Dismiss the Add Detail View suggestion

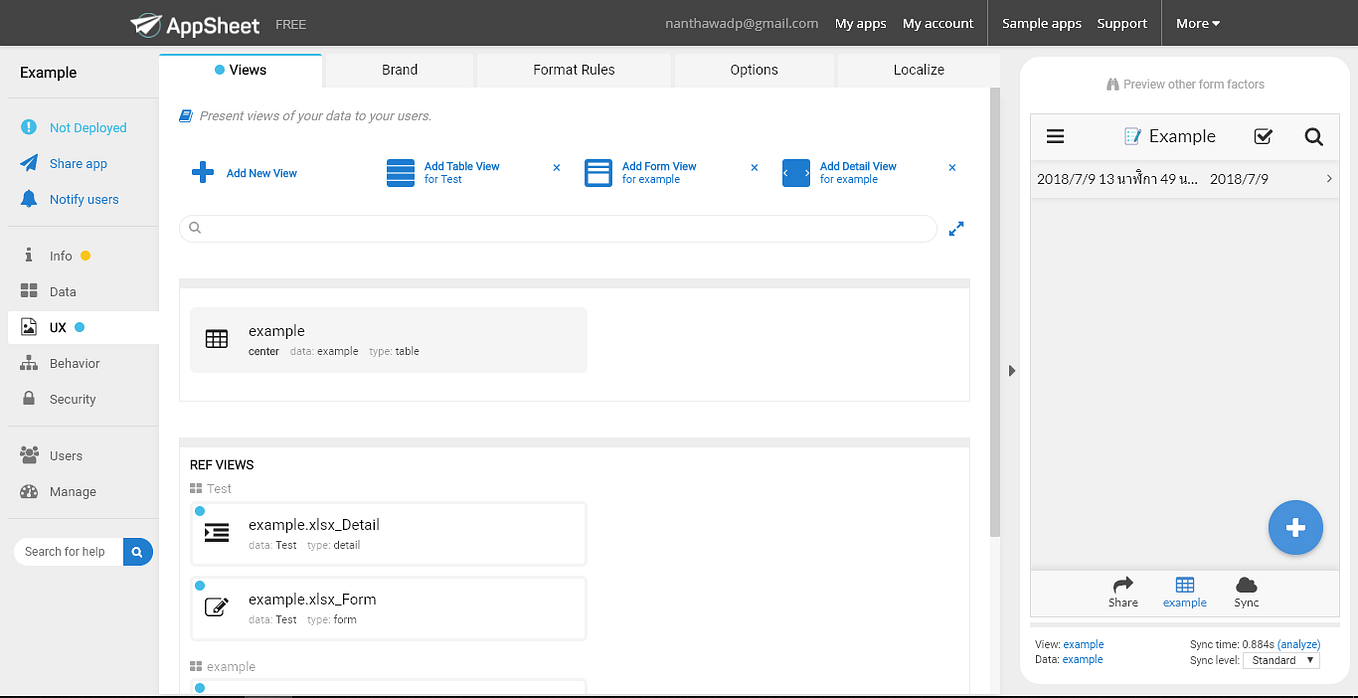click(953, 167)
